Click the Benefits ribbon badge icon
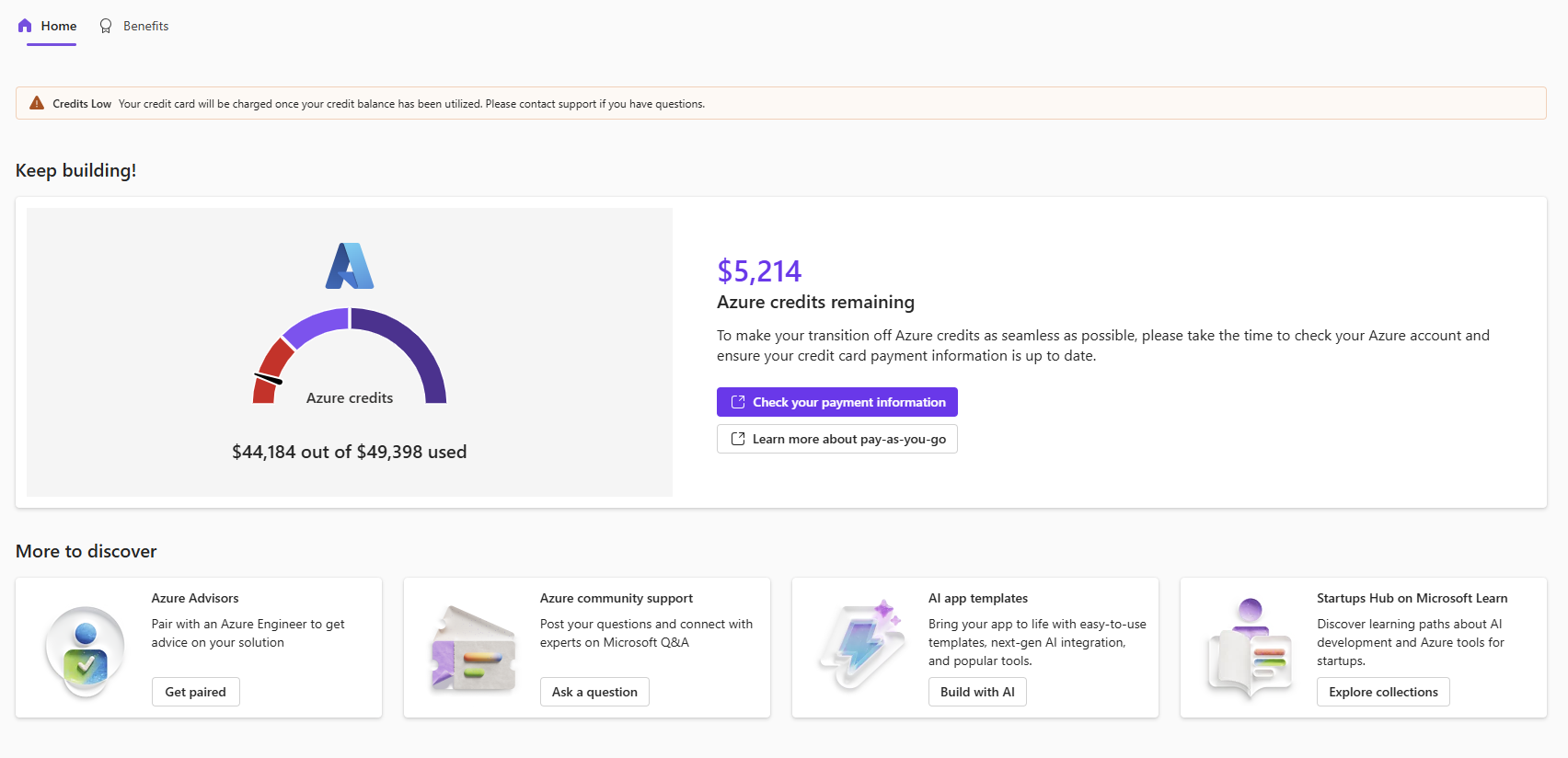1568x758 pixels. (x=106, y=26)
